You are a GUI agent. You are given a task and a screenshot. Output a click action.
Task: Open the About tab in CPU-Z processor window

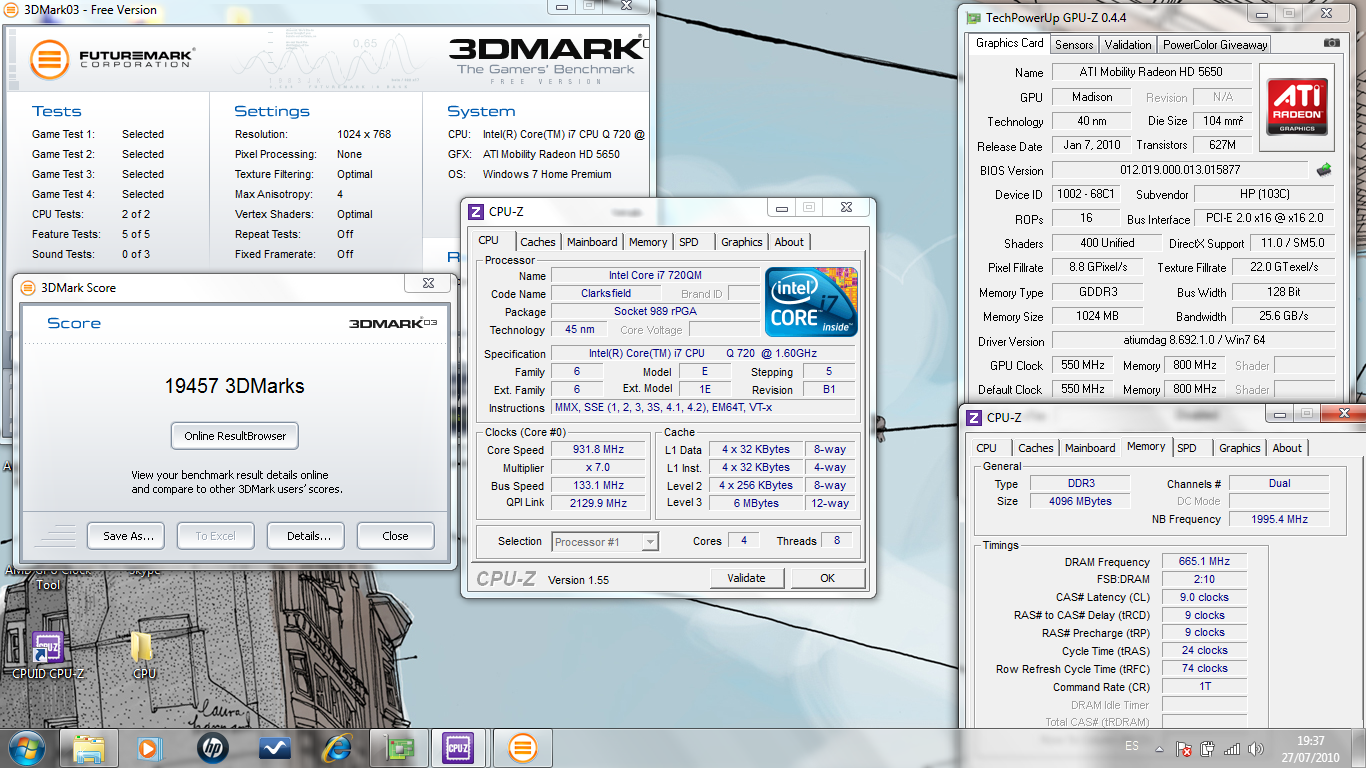[789, 242]
